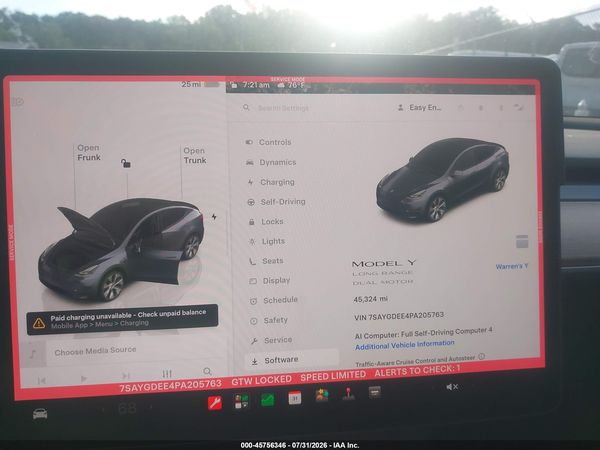Tap the Model Y thumbnail in Software panel
This screenshot has width=600, height=450.
[x=443, y=179]
